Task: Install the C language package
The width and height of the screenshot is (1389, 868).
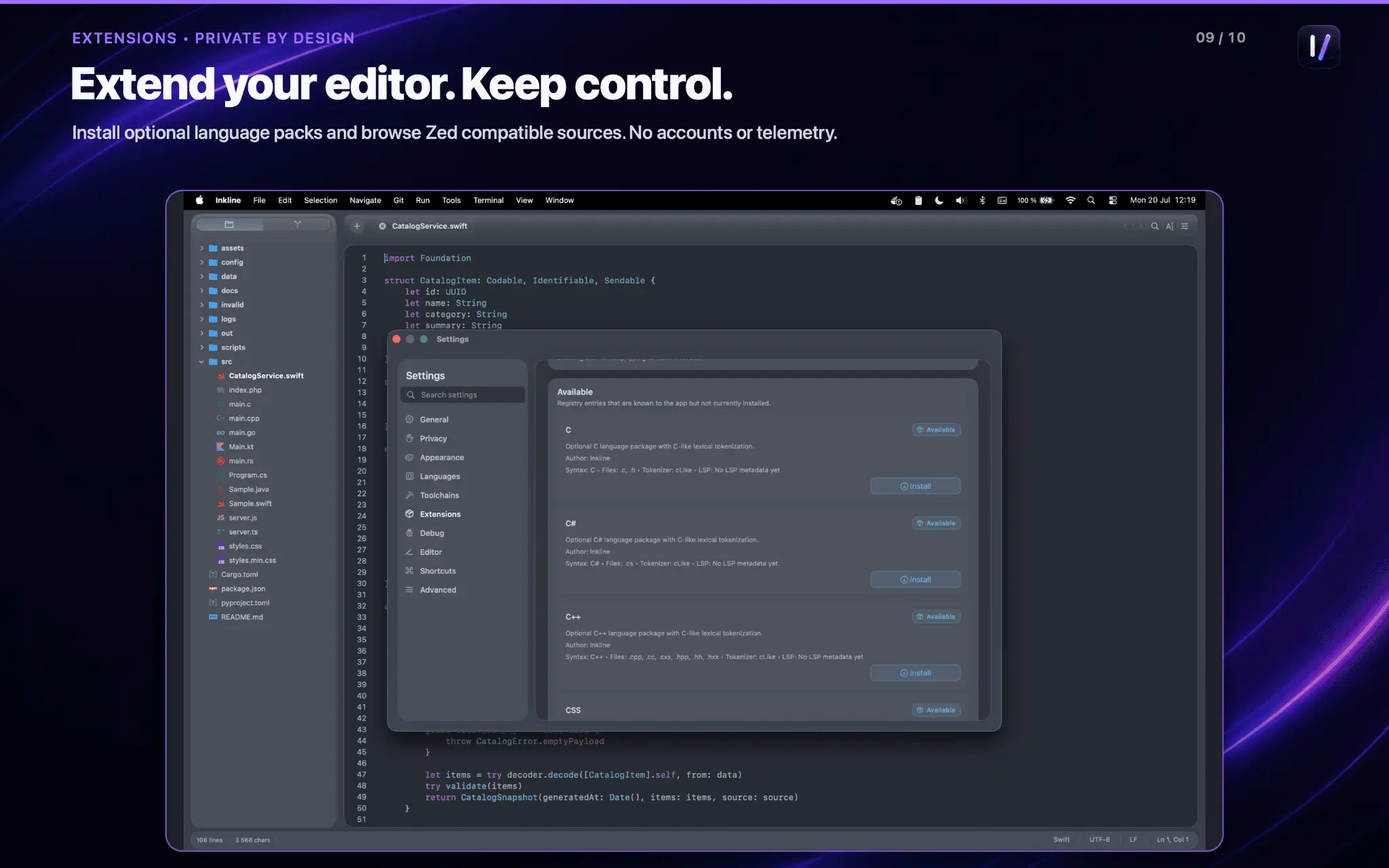Action: coord(915,486)
